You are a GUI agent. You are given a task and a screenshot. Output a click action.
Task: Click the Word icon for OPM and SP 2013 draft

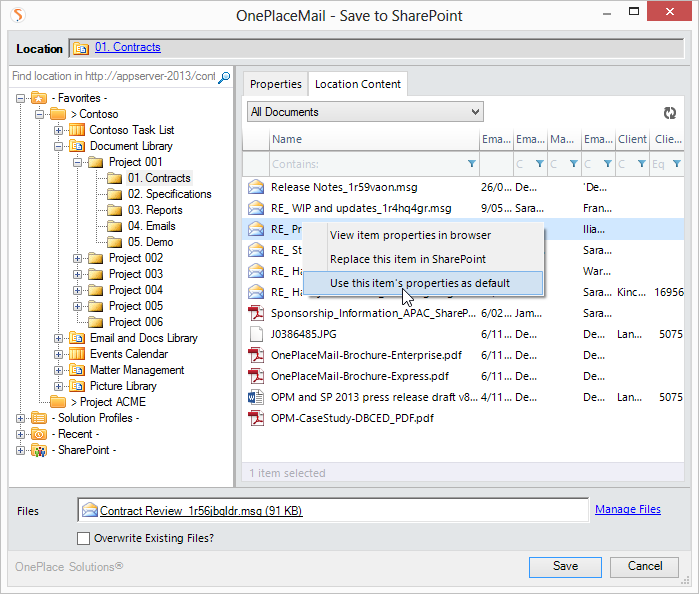(x=256, y=397)
